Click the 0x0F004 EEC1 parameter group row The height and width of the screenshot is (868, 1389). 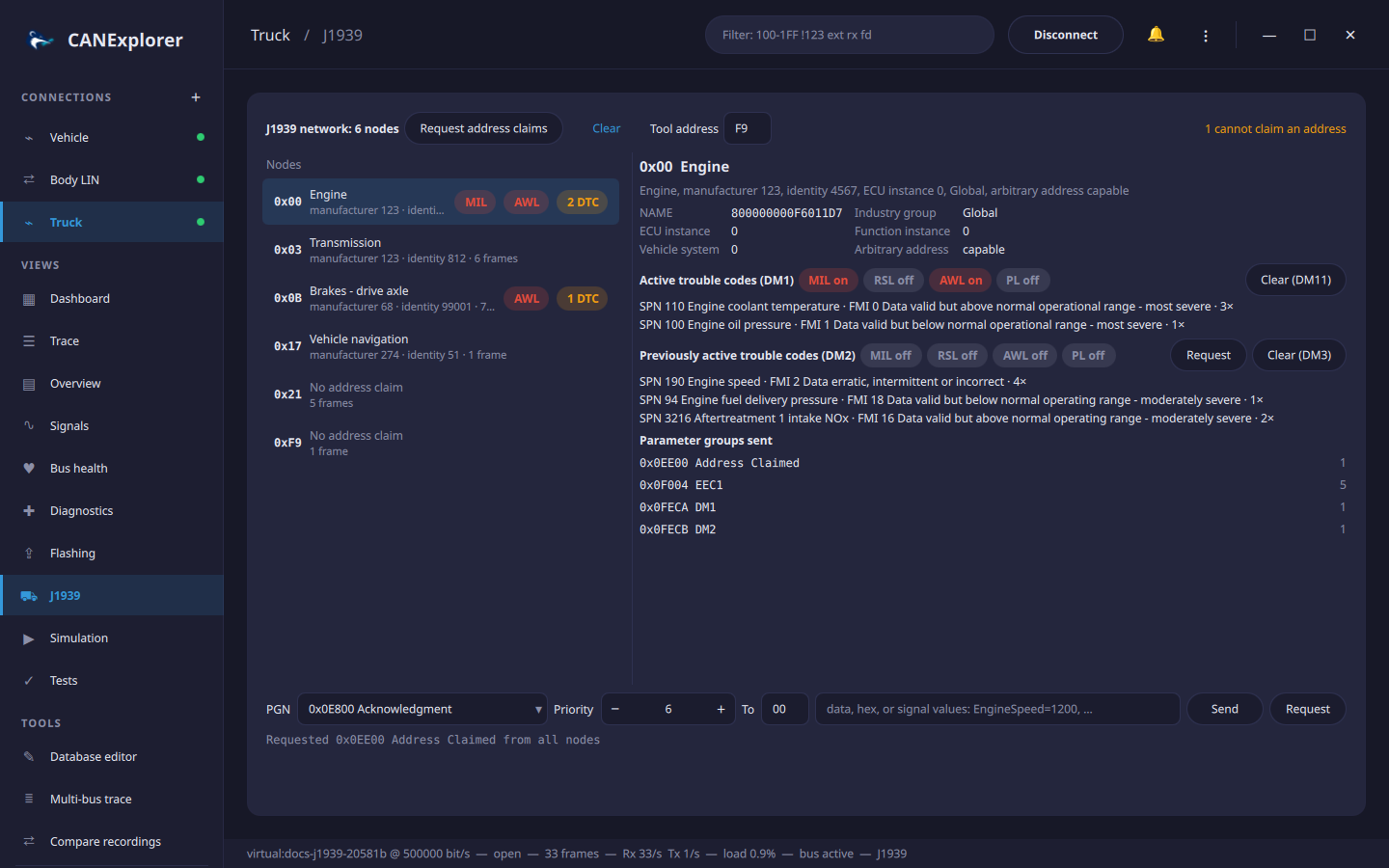point(993,485)
